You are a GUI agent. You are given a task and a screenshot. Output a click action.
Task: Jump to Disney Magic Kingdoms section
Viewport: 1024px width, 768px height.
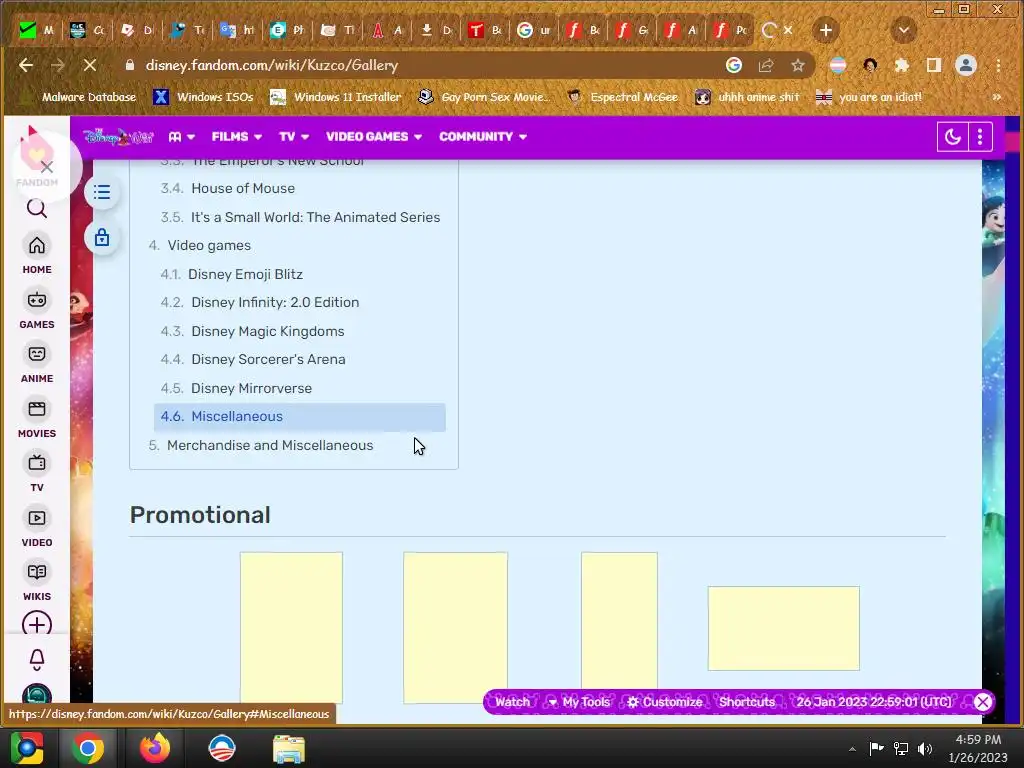[x=268, y=331]
